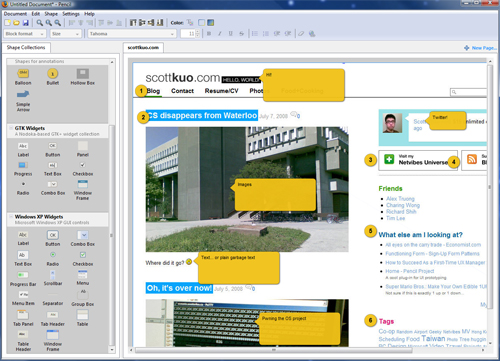
Task: Toggle bold text formatting
Action: (209, 33)
